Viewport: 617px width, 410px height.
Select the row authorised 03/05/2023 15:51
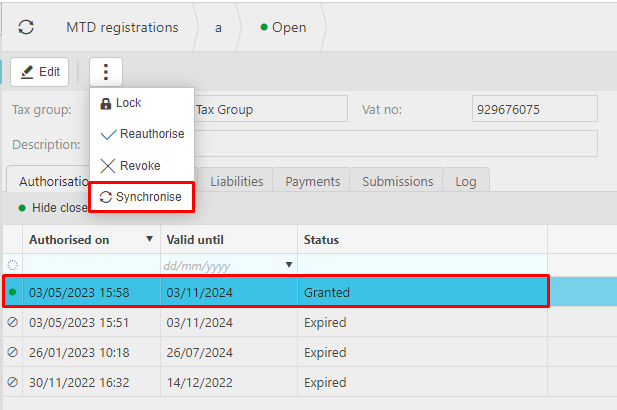(x=275, y=322)
